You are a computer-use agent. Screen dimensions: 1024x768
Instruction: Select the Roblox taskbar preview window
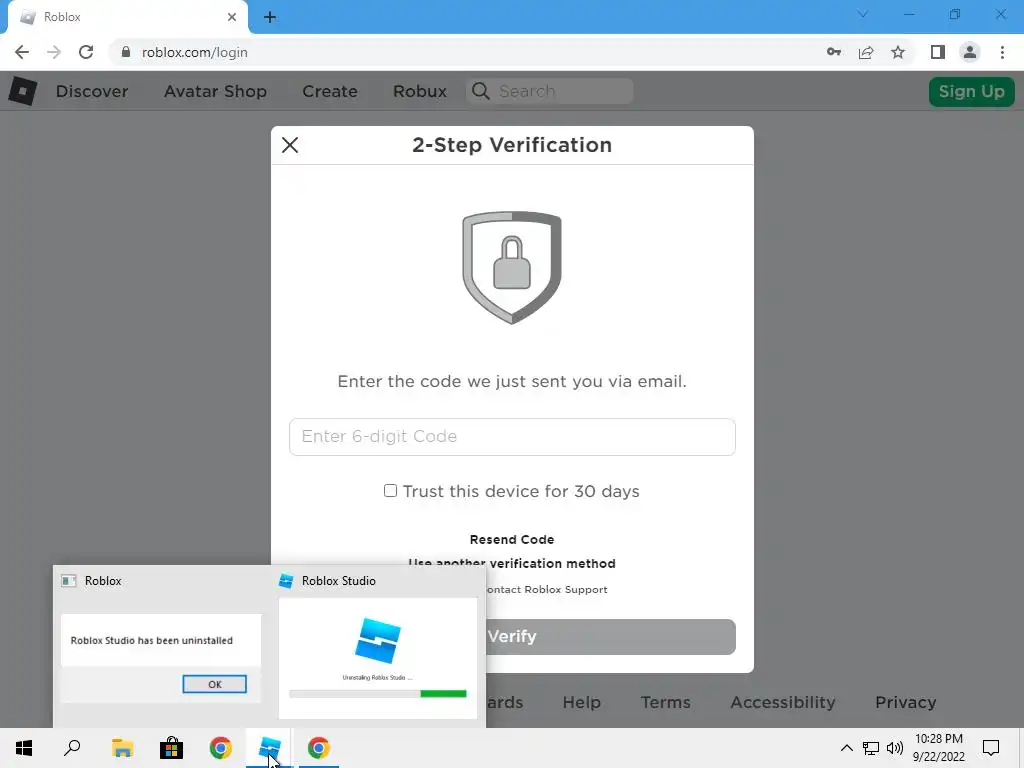[x=161, y=647]
